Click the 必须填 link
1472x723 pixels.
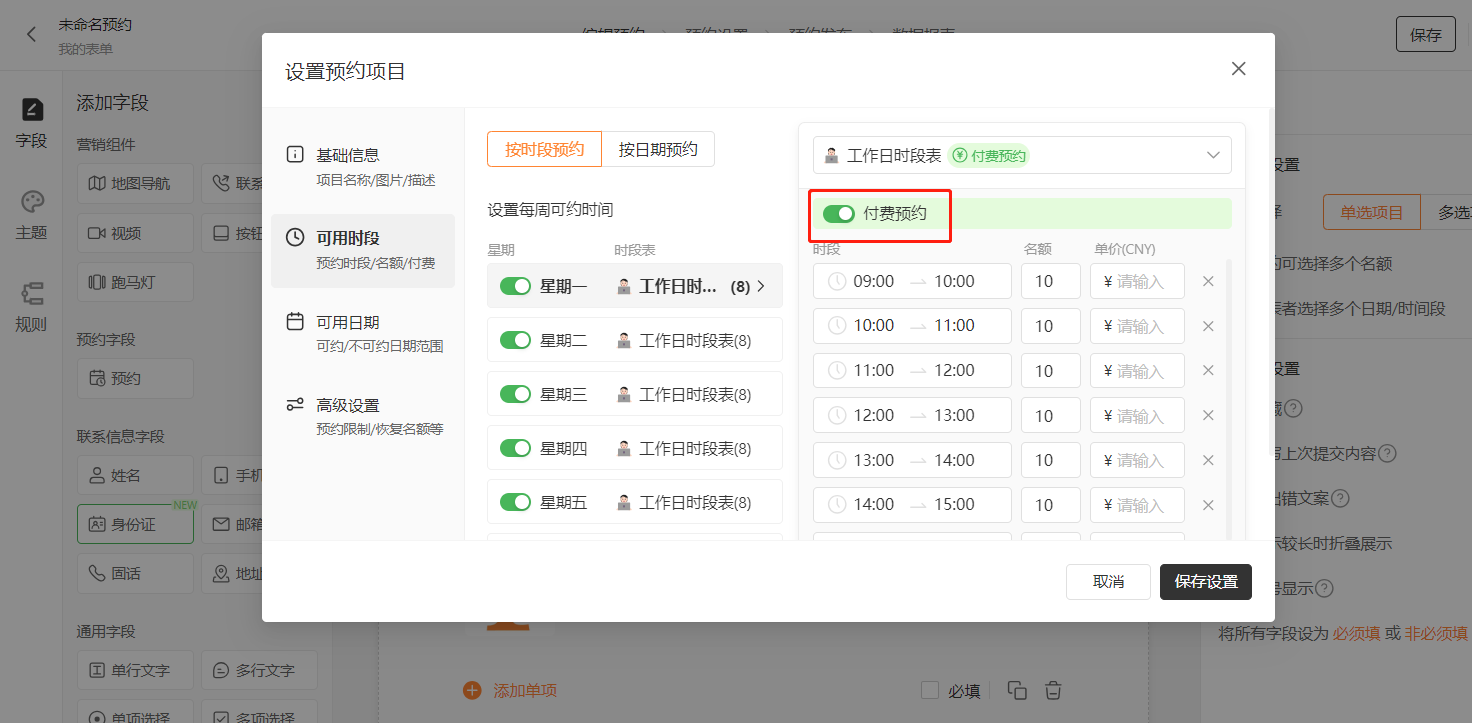coord(1357,633)
